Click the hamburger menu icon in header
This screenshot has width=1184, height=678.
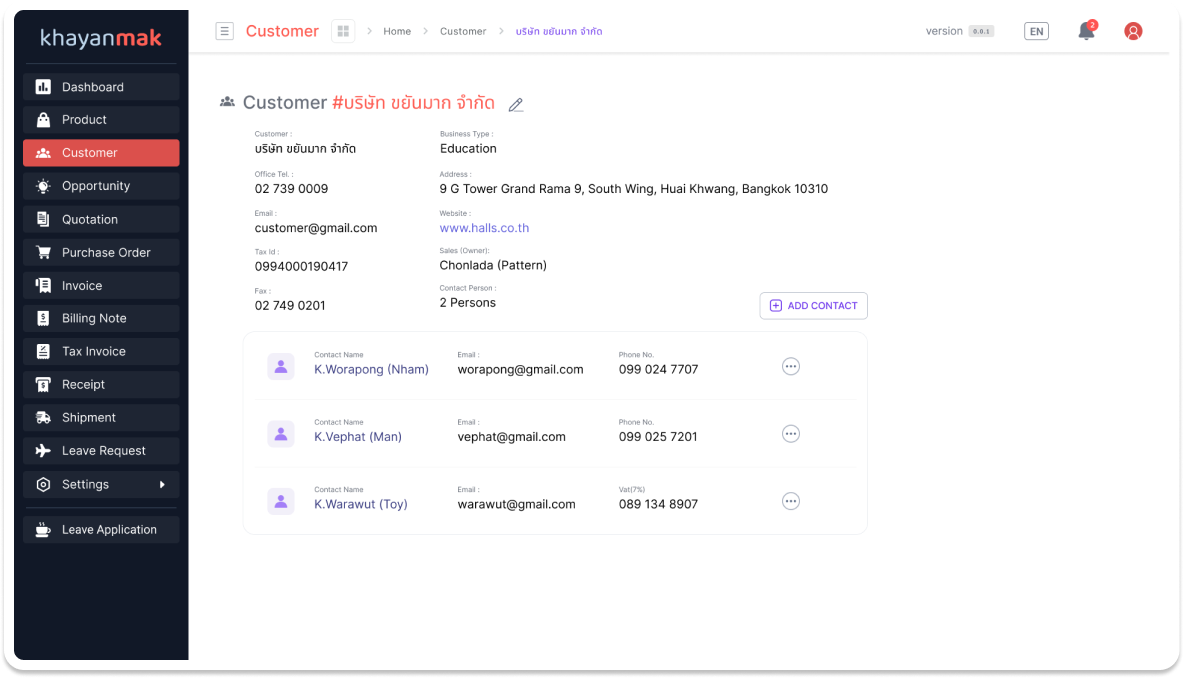tap(225, 31)
